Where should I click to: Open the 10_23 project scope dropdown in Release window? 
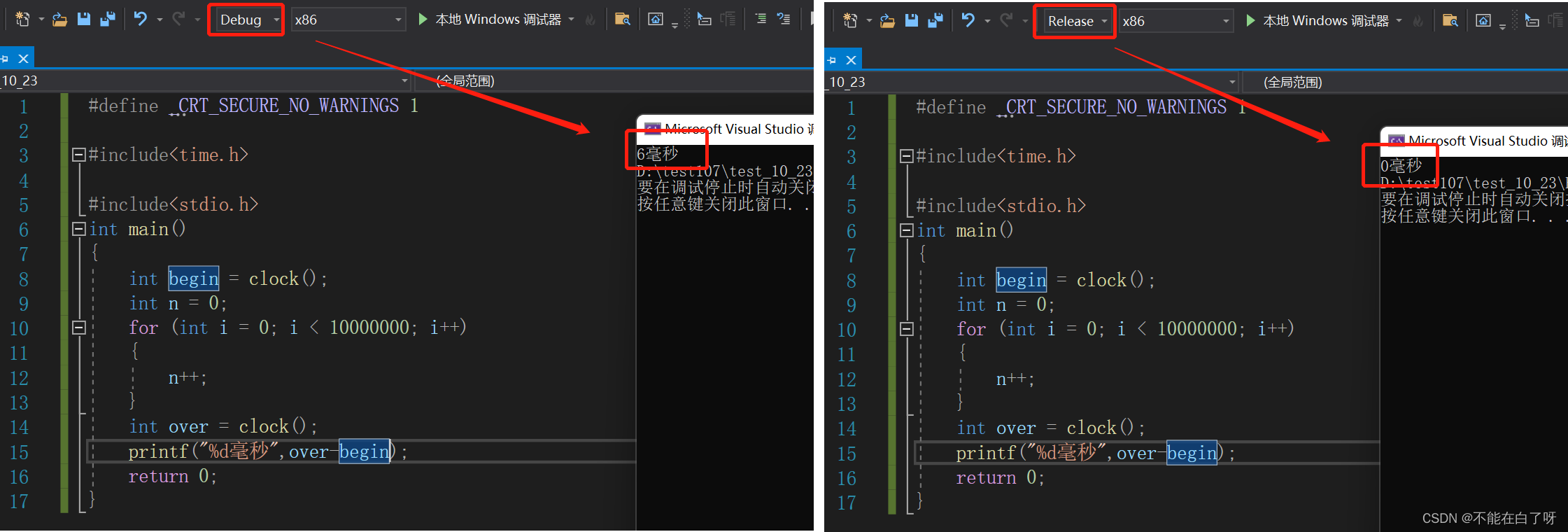click(1032, 83)
